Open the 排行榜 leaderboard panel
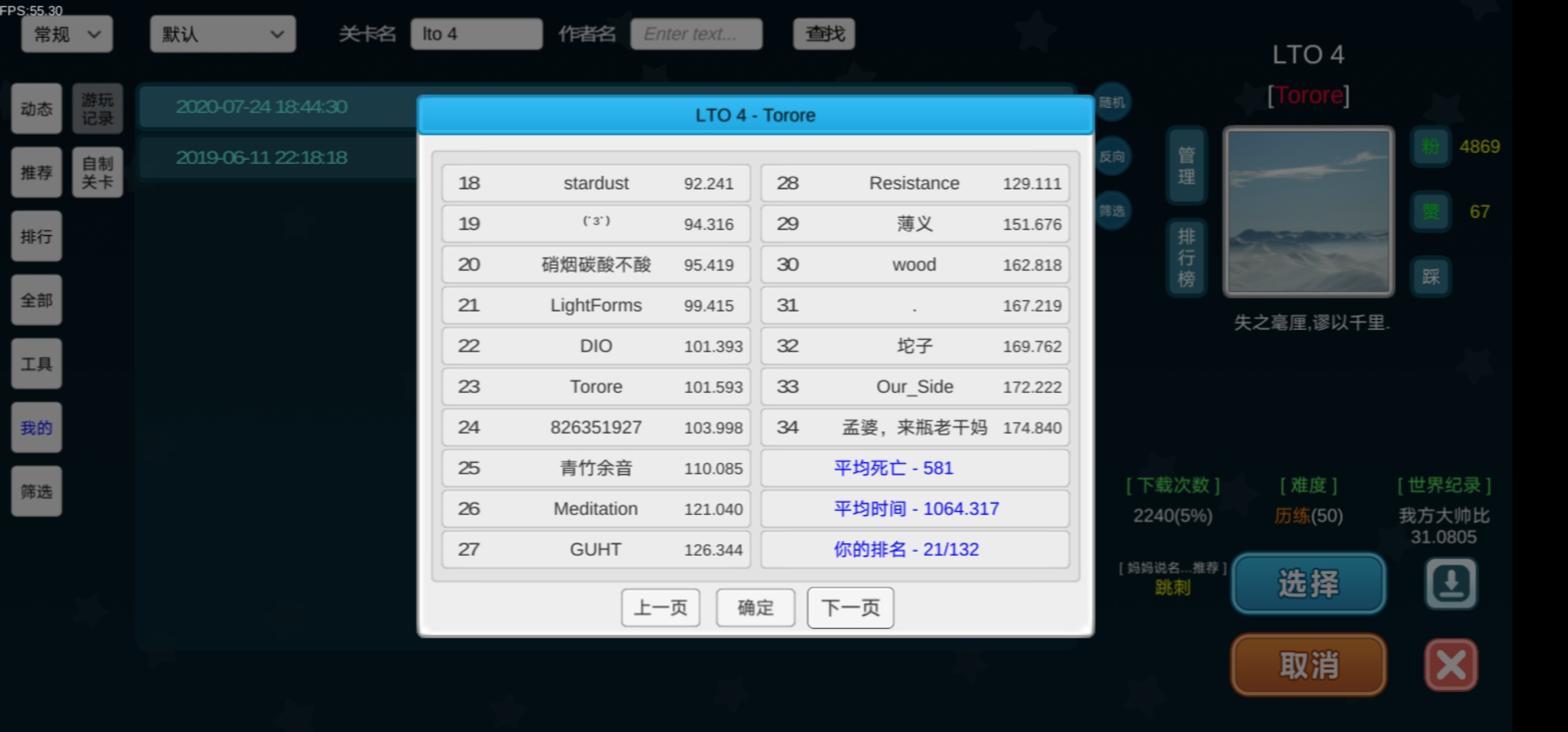Viewport: 1568px width, 732px height. pyautogui.click(x=1186, y=258)
